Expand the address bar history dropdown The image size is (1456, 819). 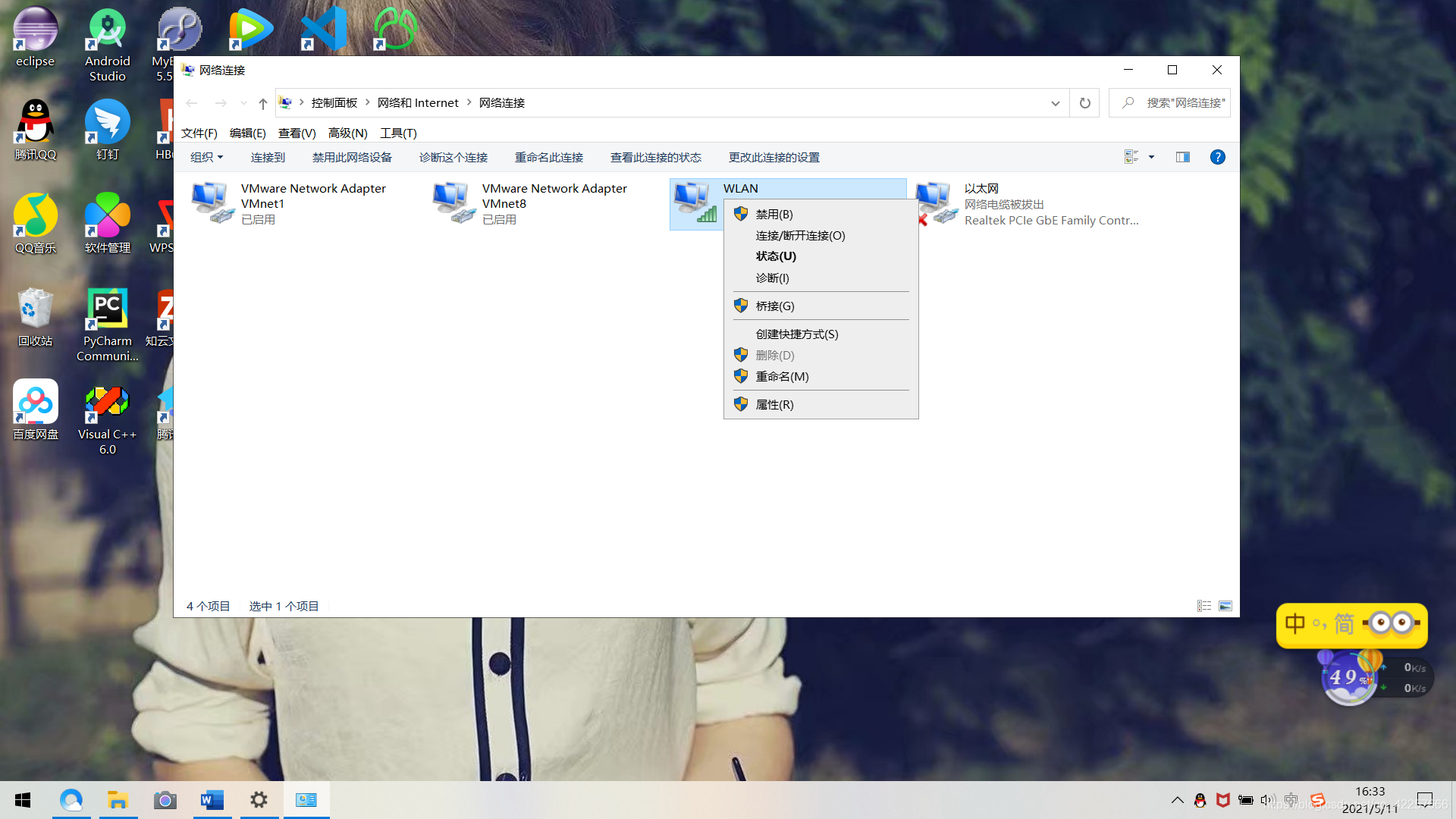[1055, 103]
